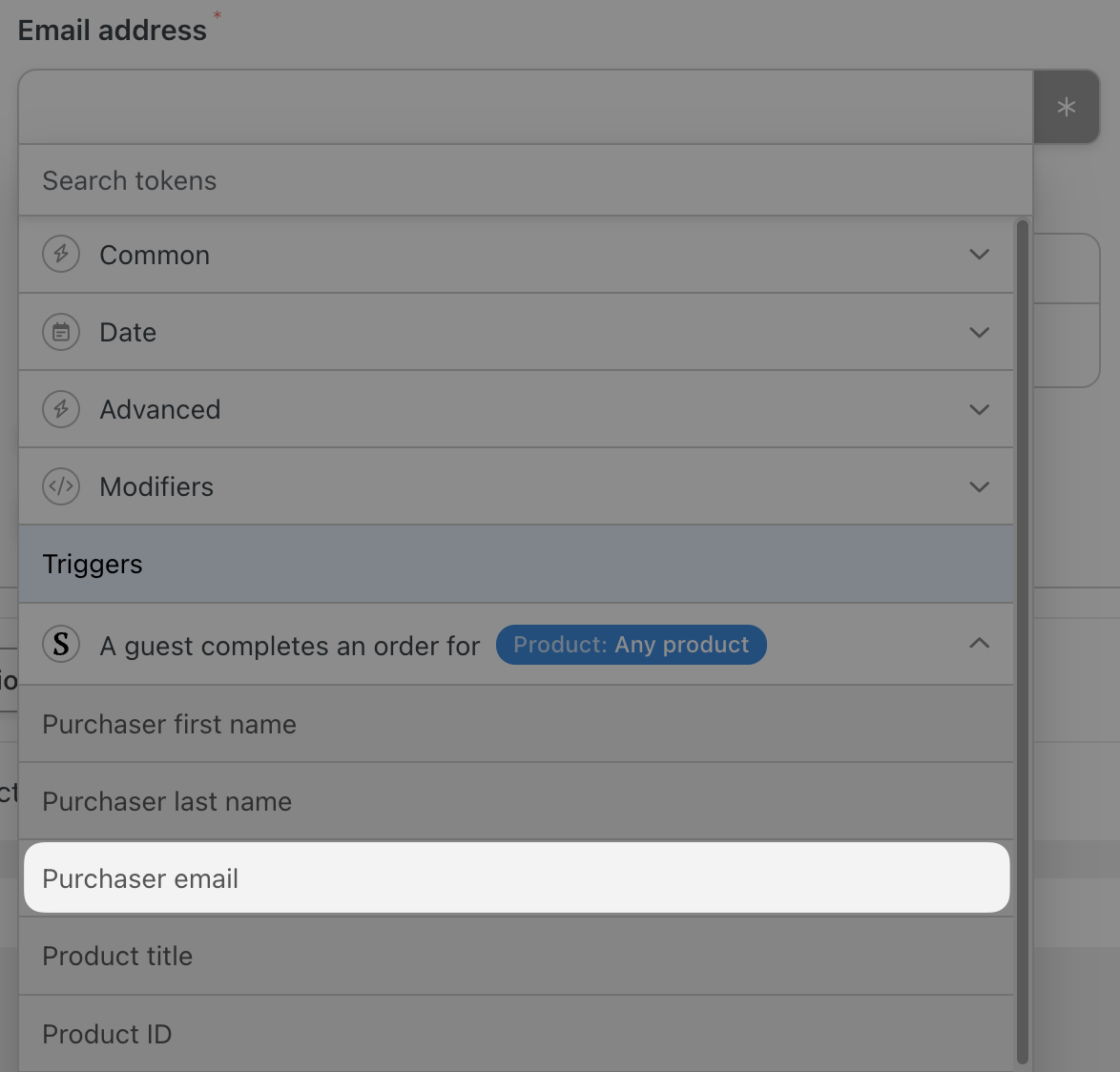Select the Purchaser first name token
The height and width of the screenshot is (1072, 1120).
coord(516,724)
